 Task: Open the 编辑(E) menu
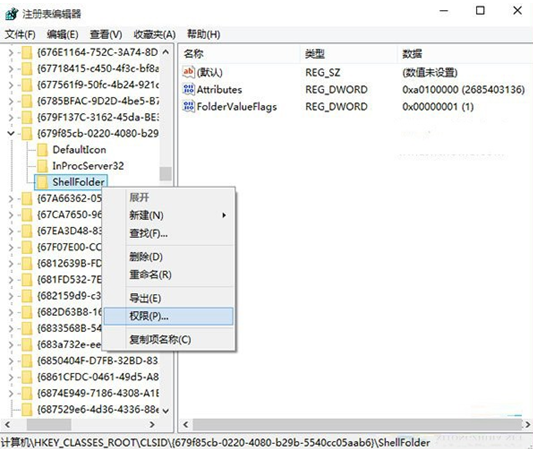pos(63,34)
